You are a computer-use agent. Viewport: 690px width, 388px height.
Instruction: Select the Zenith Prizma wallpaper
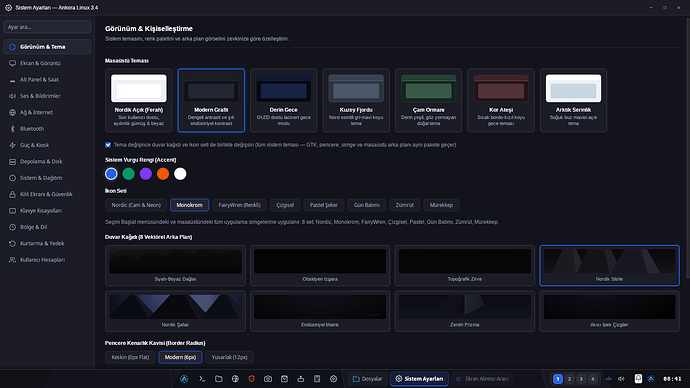point(465,311)
